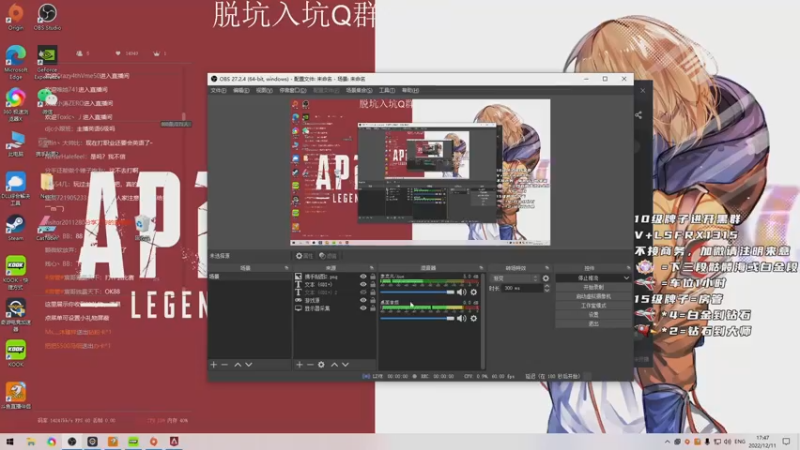Open the transition type dropdown
The height and width of the screenshot is (450, 800).
coord(514,279)
